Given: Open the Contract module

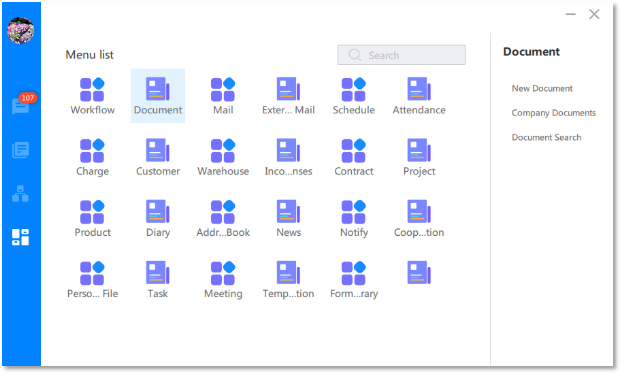Looking at the screenshot, I should click(354, 151).
